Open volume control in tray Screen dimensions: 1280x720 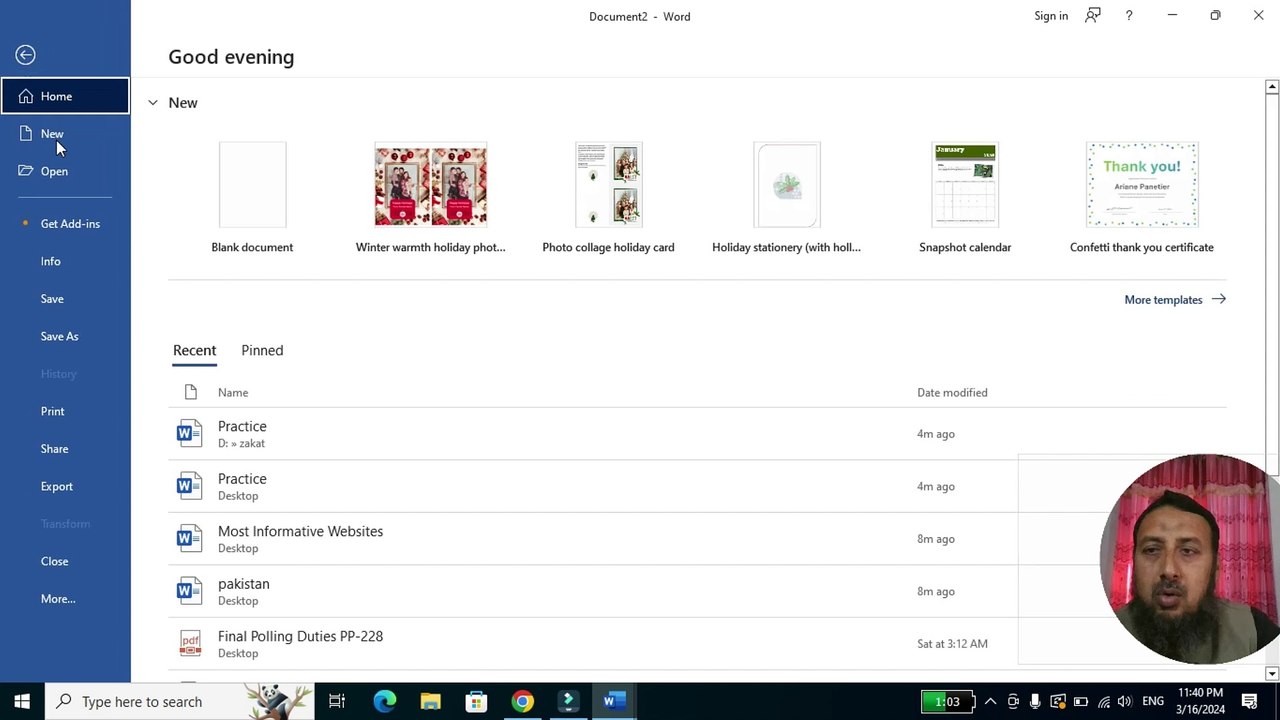(1125, 702)
